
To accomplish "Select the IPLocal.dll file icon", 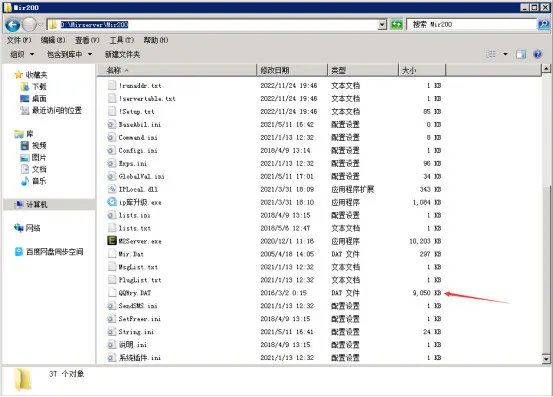I will coord(112,189).
